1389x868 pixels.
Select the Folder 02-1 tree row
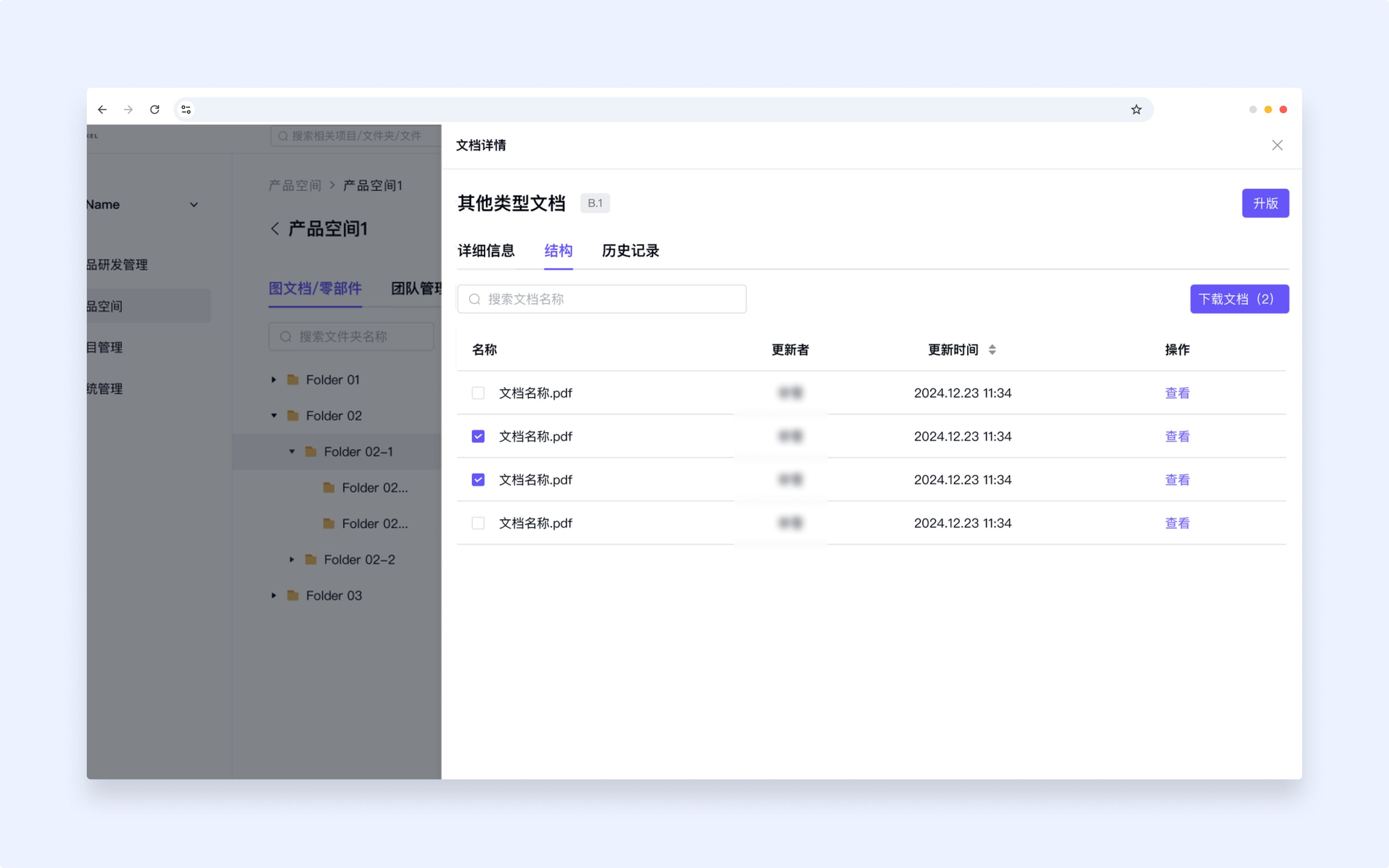[337, 452]
